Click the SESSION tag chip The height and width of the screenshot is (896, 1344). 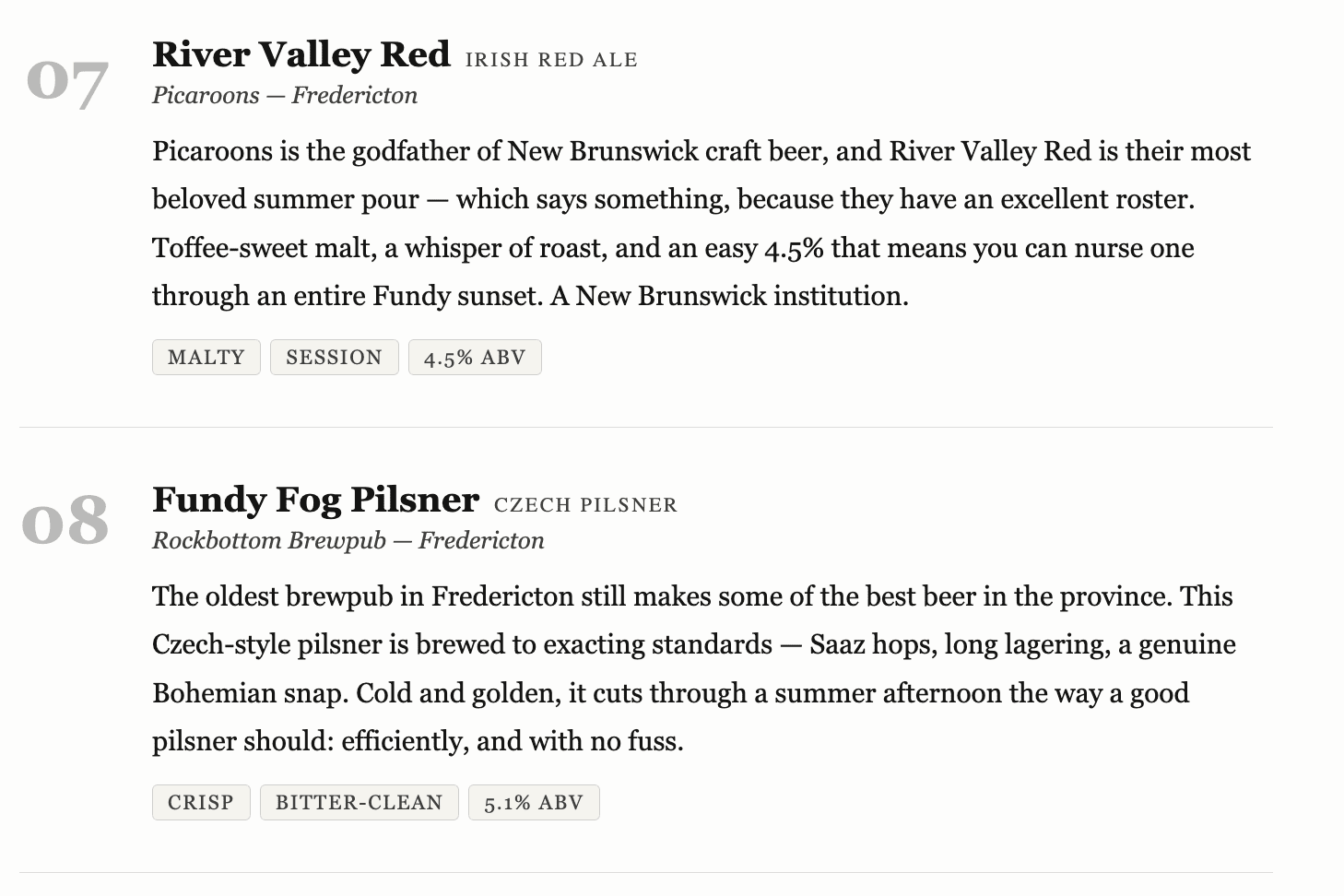coord(334,358)
